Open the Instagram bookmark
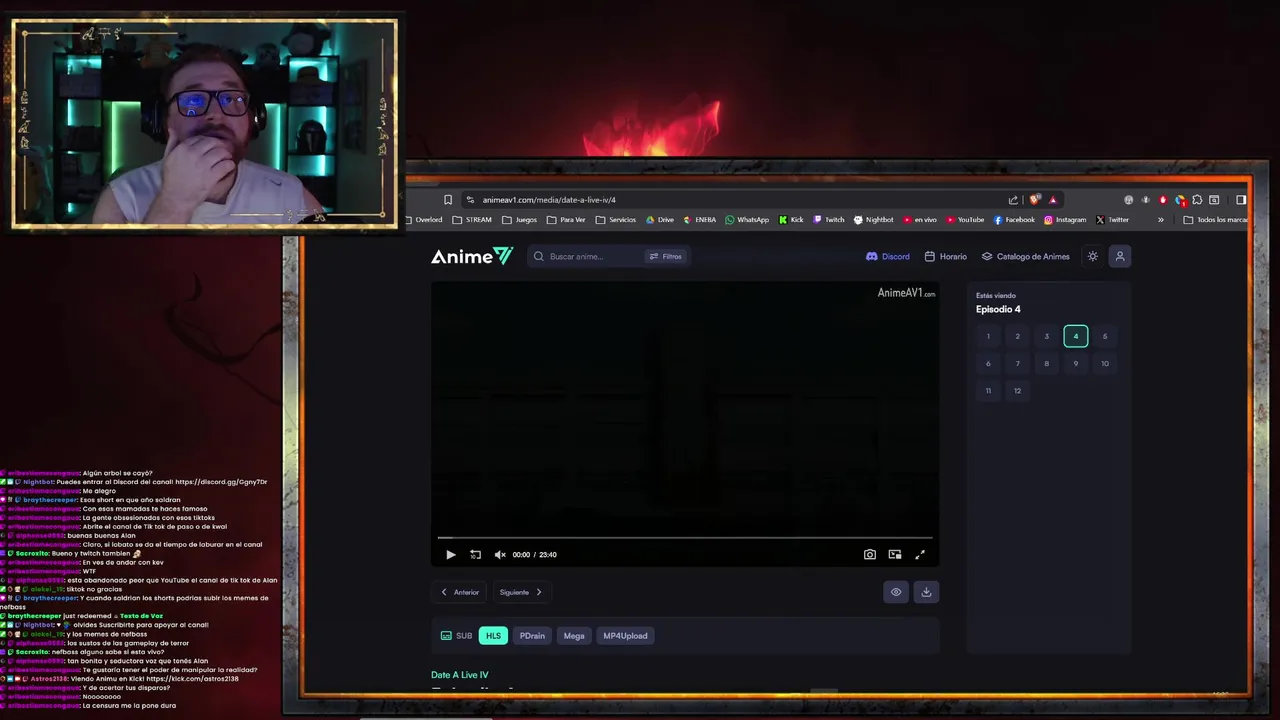Screen dimensions: 1280x720 point(1065,220)
